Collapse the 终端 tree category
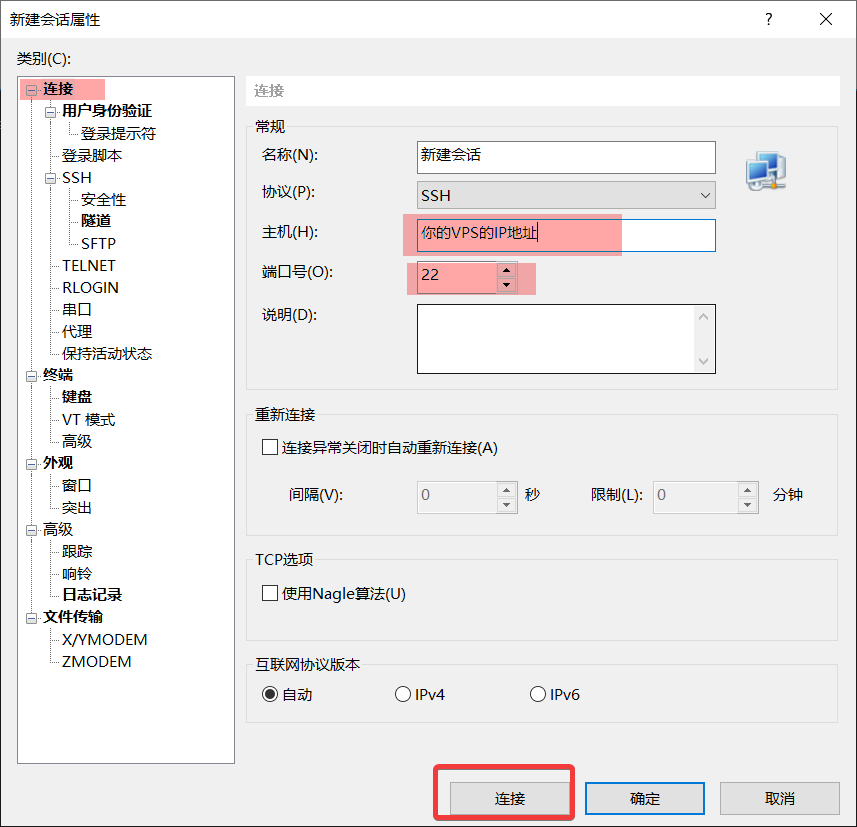Viewport: 857px width, 827px height. tap(32, 376)
